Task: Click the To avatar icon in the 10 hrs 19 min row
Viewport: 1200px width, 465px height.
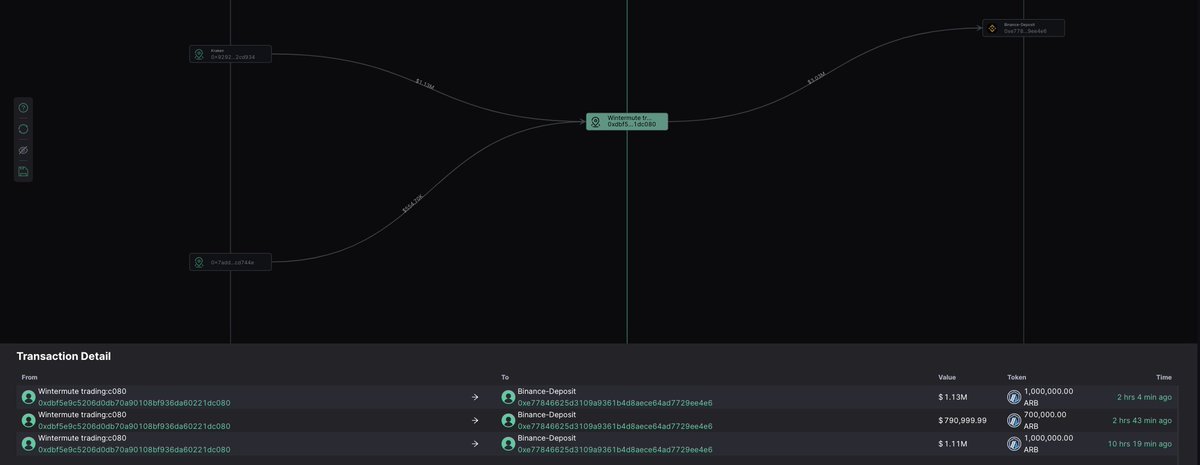Action: point(508,444)
